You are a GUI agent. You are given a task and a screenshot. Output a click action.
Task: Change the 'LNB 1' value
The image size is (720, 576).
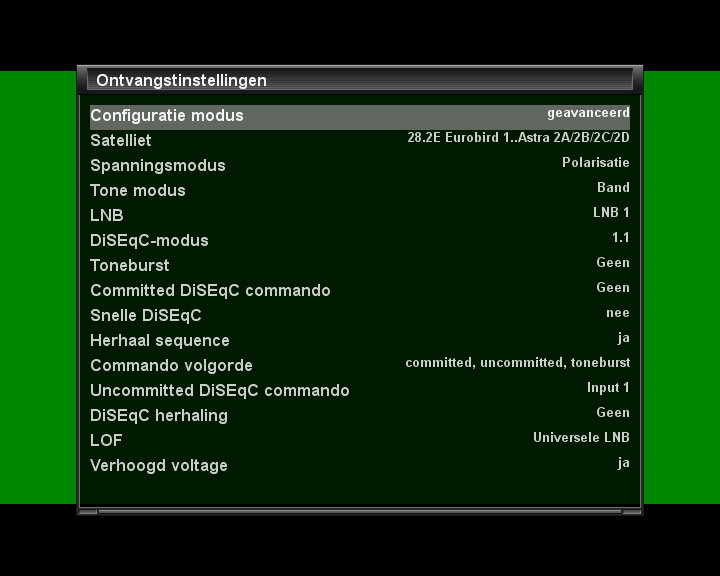[611, 213]
